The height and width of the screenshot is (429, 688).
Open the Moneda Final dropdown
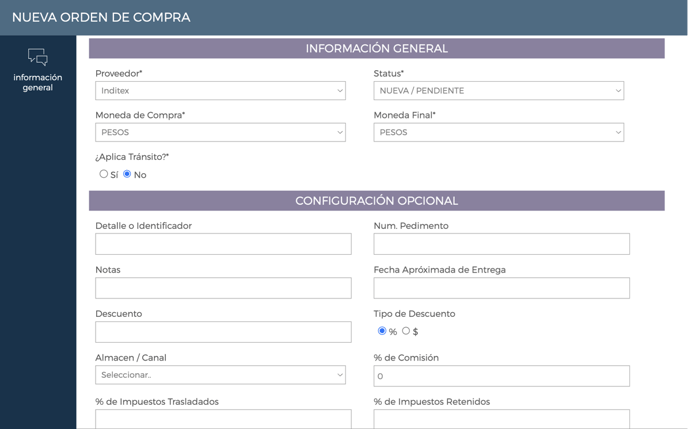click(498, 132)
